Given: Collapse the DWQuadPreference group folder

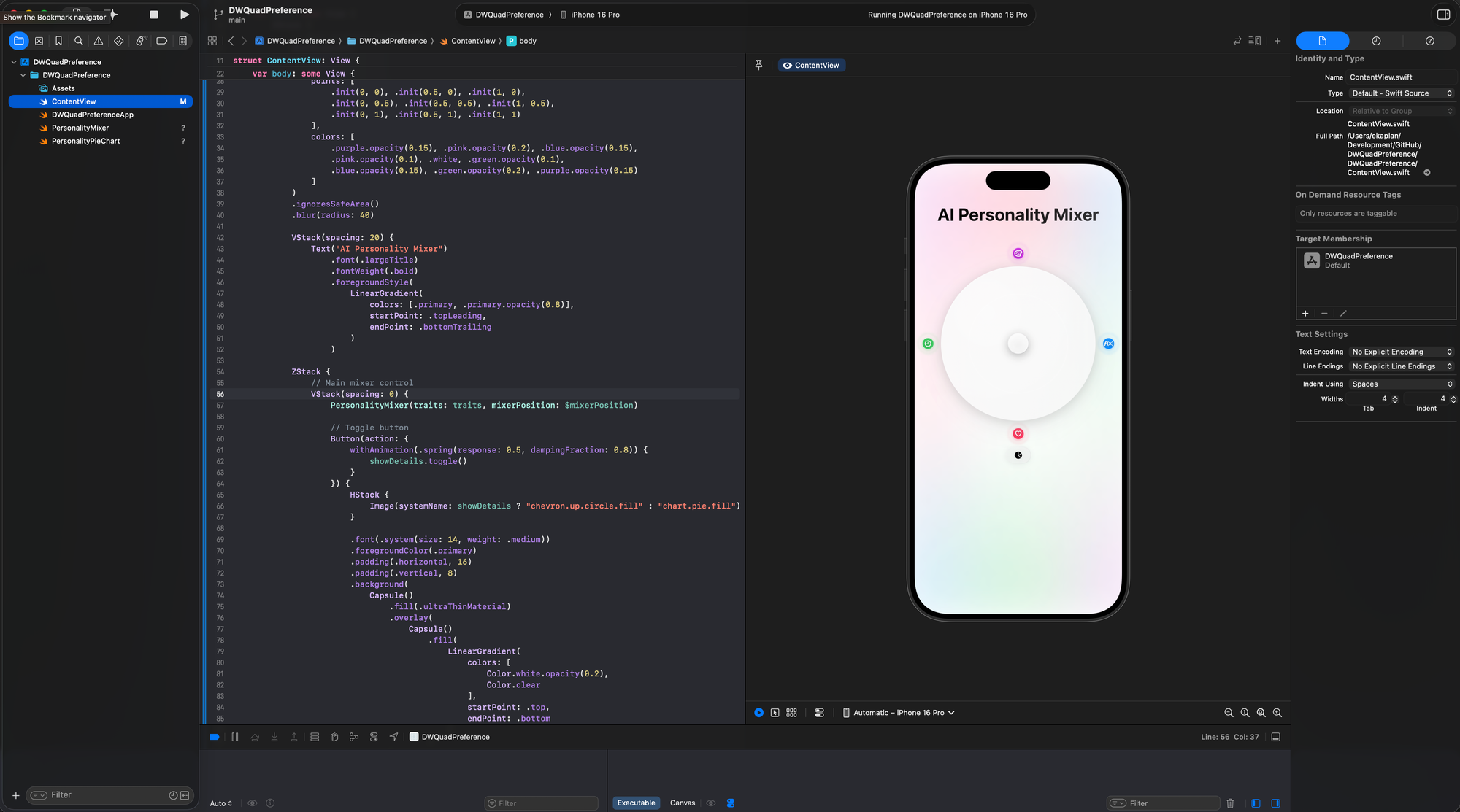Looking at the screenshot, I should (23, 75).
